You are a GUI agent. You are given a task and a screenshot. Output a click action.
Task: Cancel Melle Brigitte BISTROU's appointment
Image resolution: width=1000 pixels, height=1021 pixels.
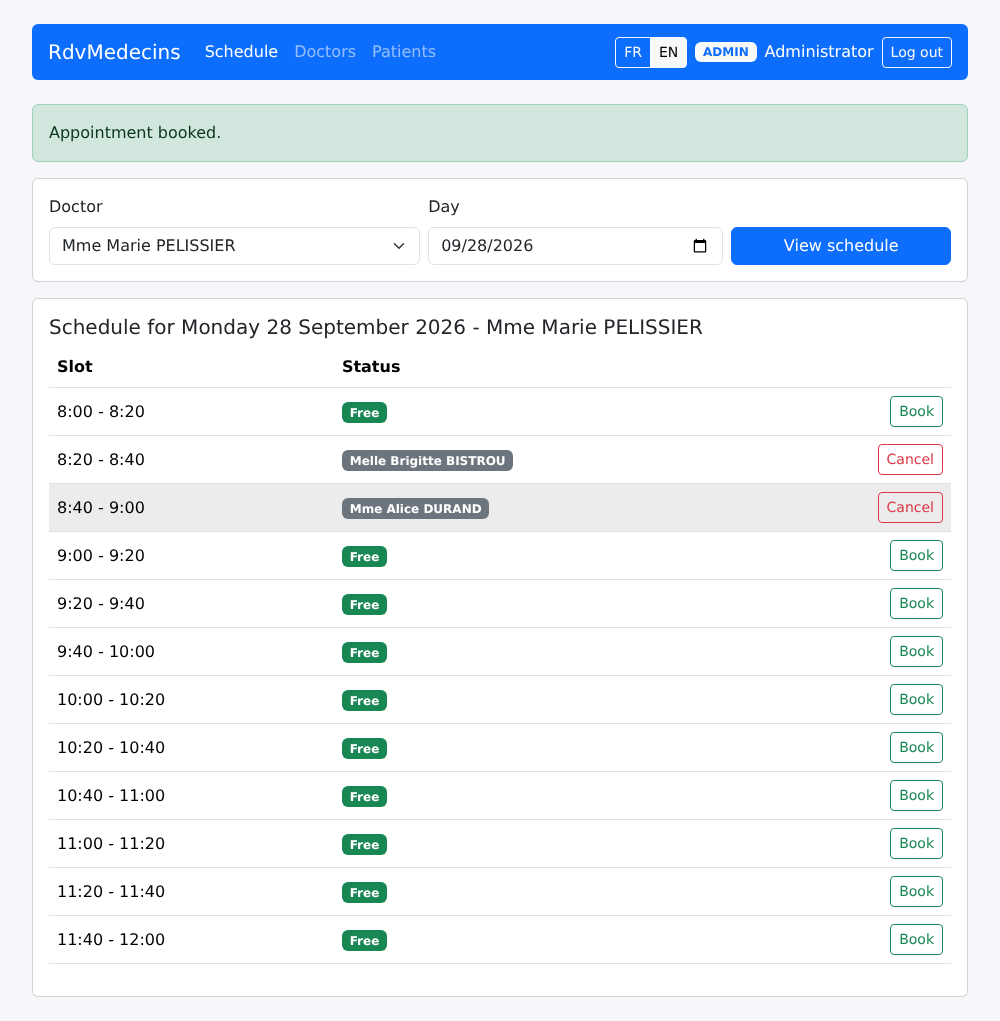point(910,460)
